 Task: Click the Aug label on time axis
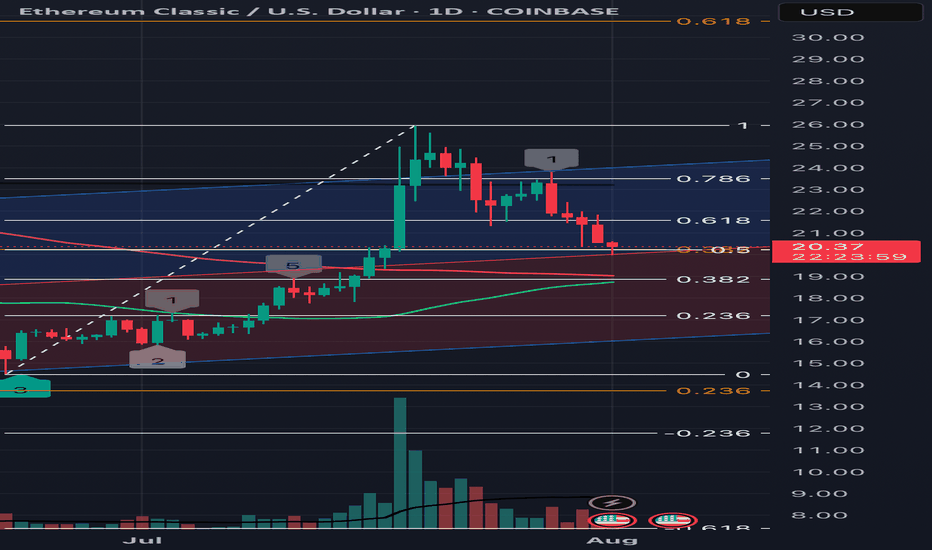click(612, 540)
